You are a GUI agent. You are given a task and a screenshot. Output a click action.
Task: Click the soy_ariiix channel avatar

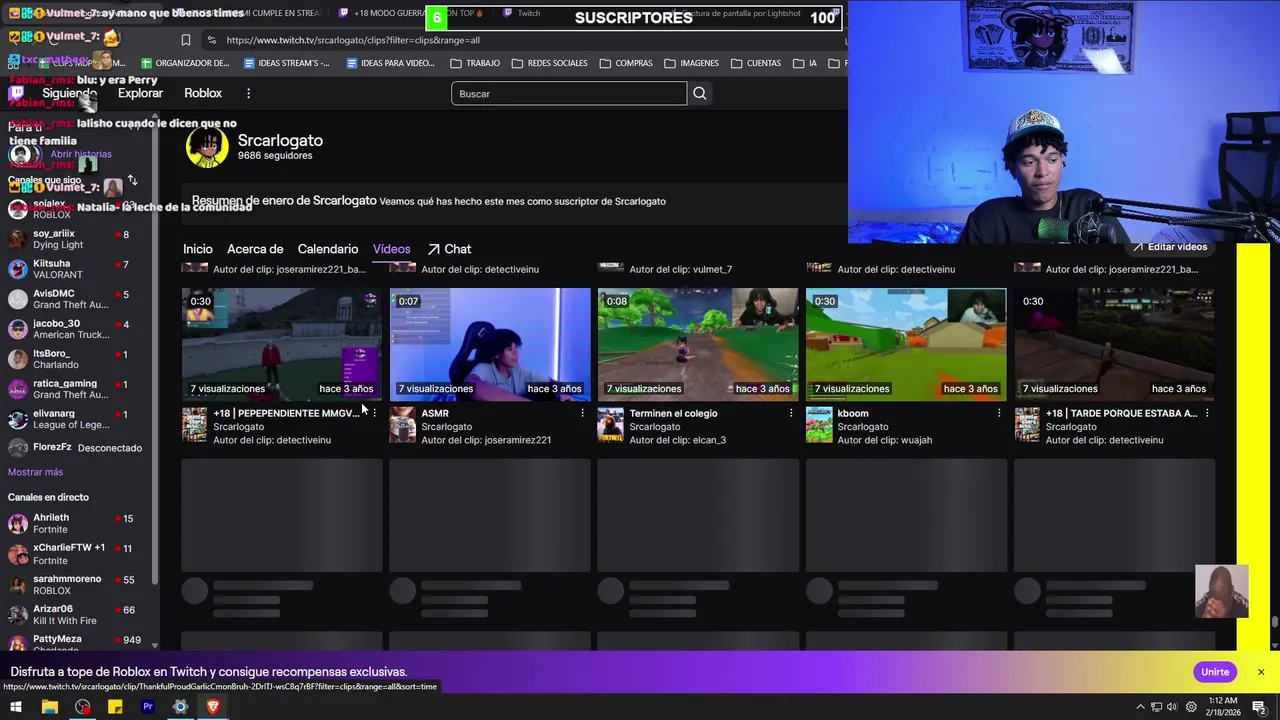coord(18,239)
